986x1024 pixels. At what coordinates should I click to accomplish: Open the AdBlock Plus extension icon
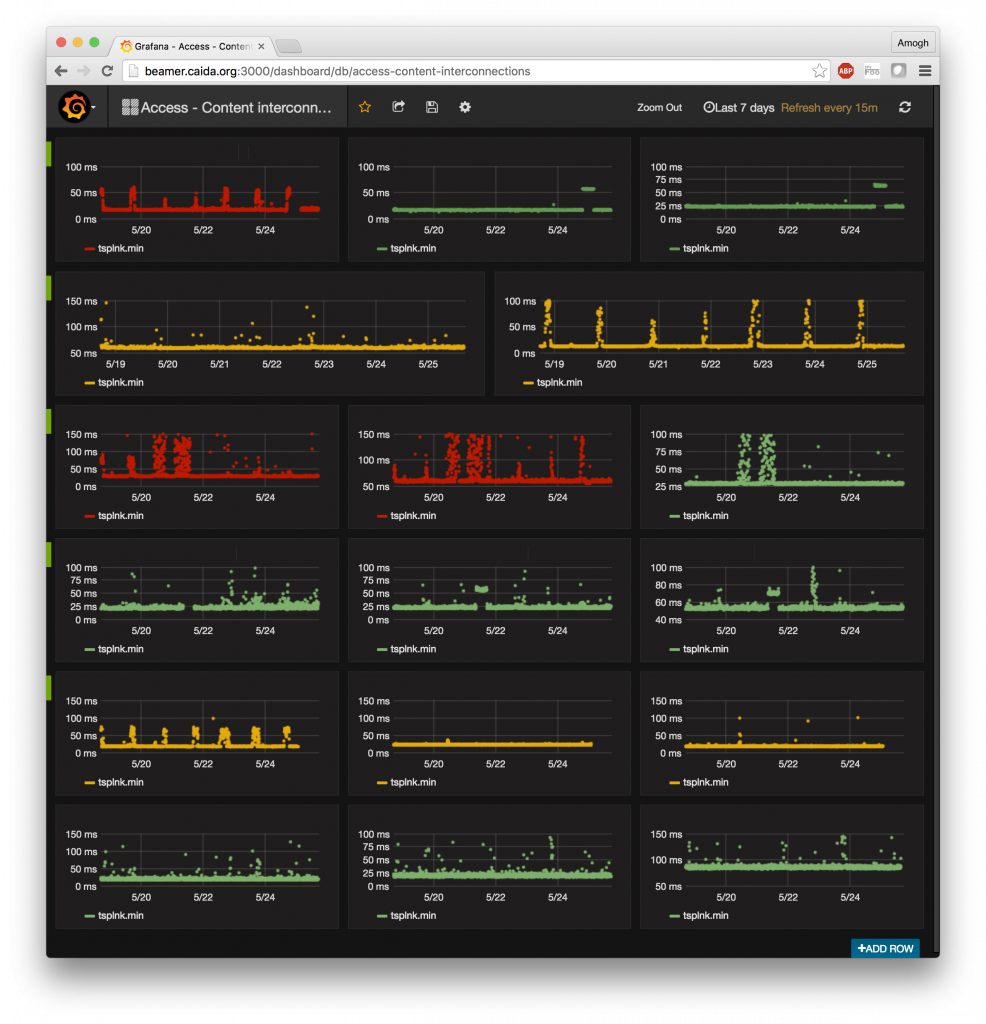pos(846,71)
